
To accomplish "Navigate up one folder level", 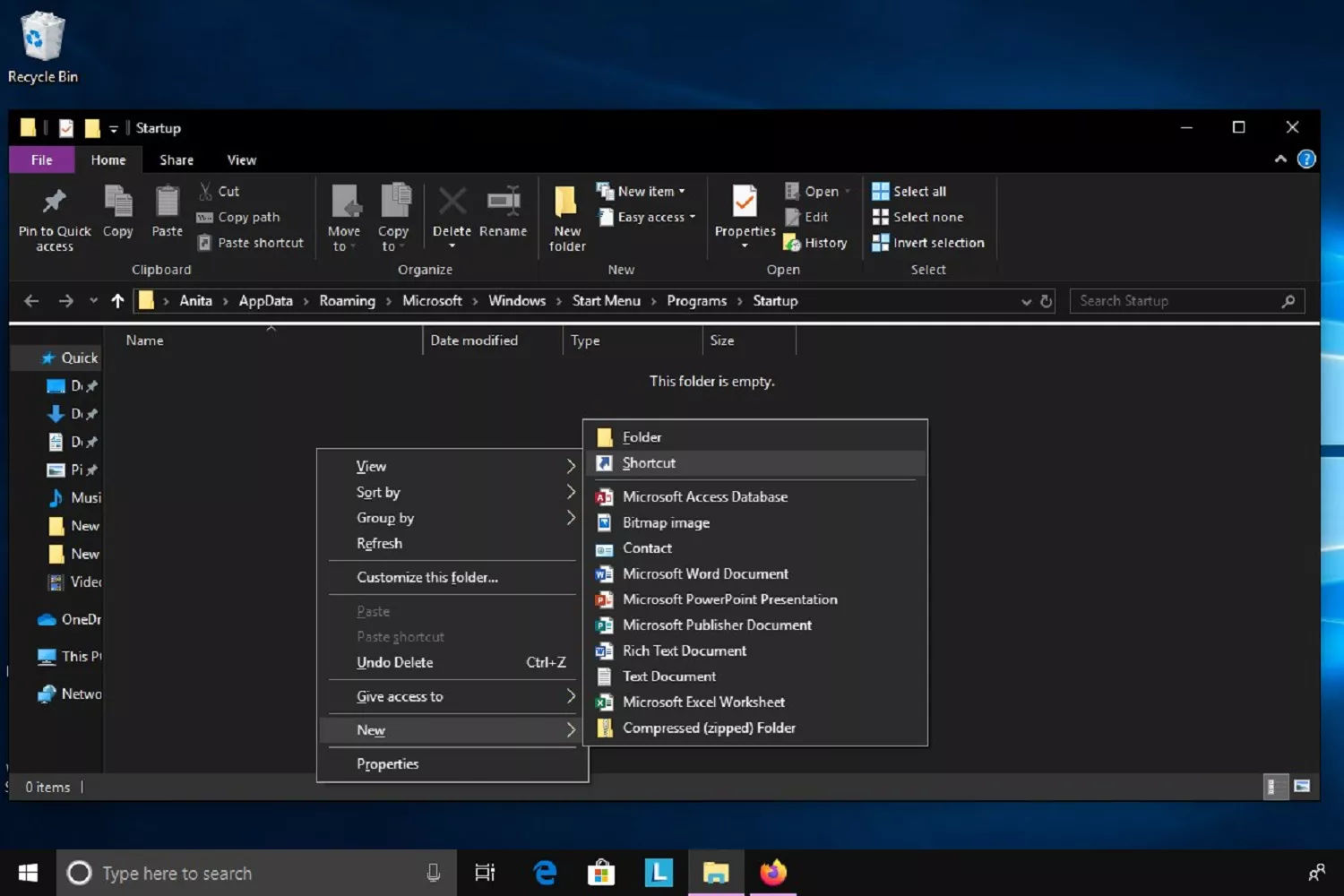I will [117, 300].
